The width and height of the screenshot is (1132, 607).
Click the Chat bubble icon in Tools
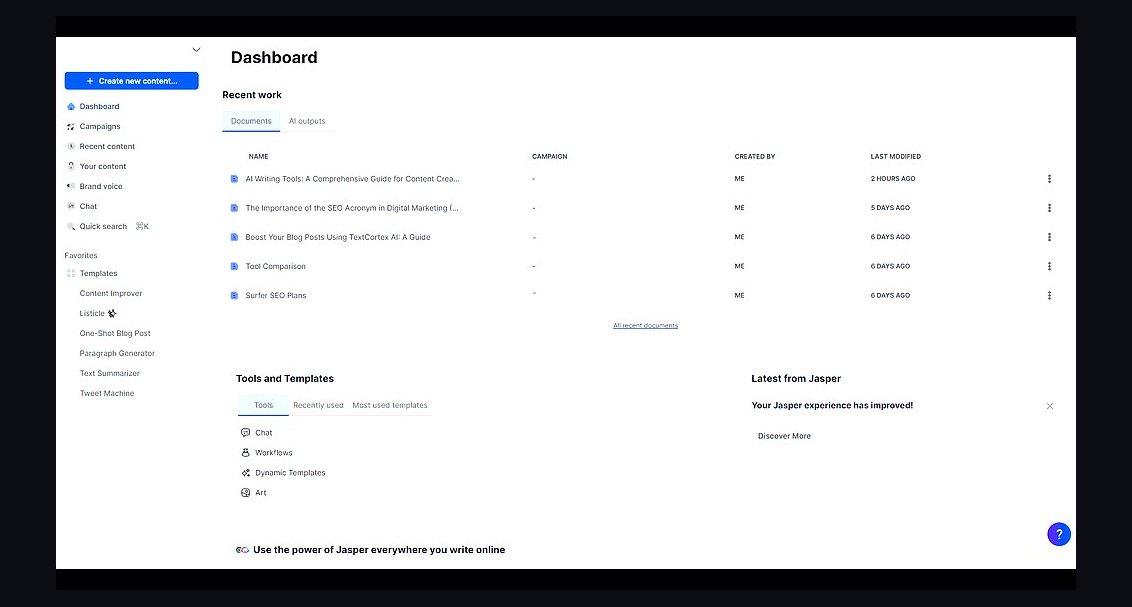tap(245, 433)
